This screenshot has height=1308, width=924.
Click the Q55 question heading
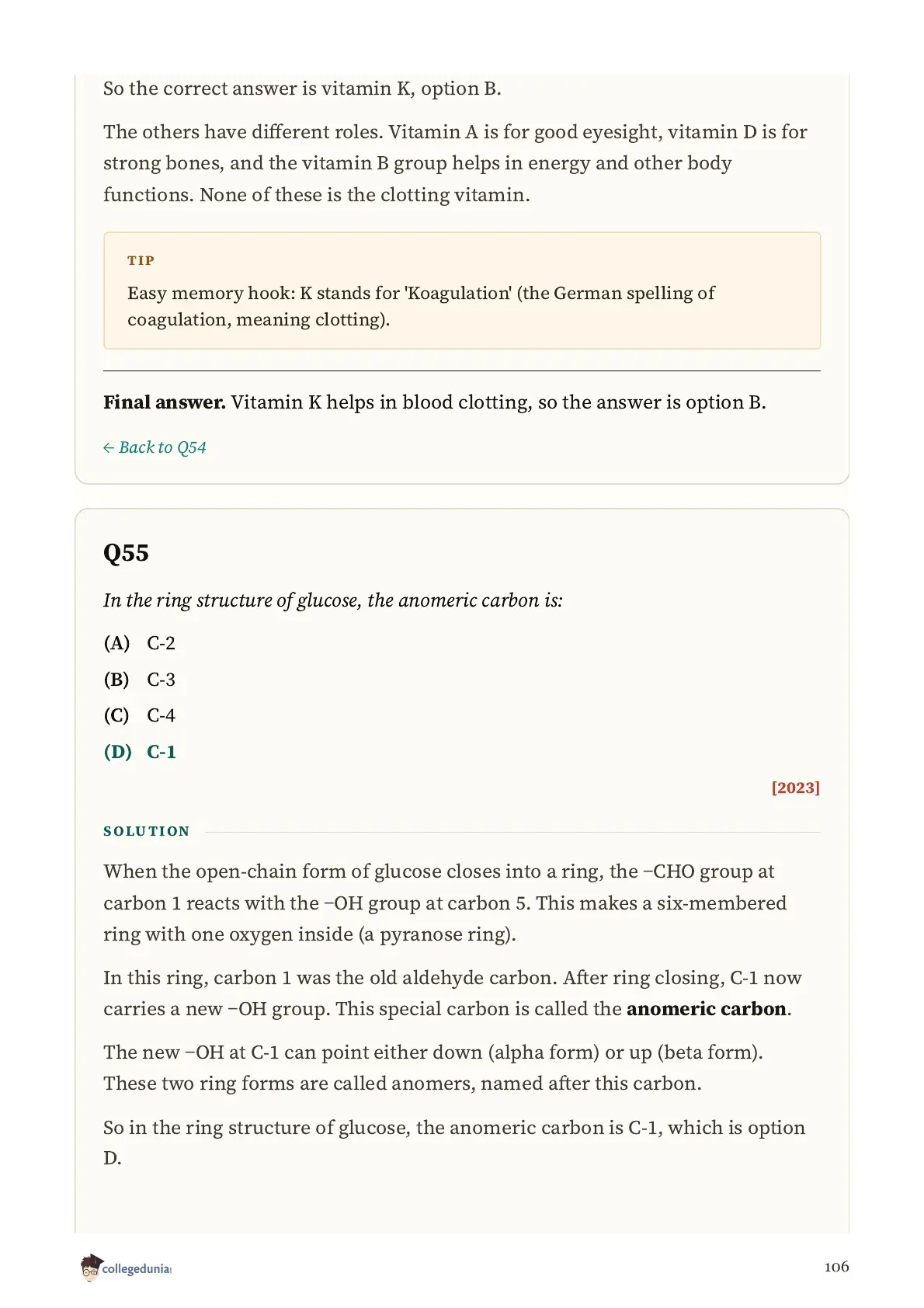(x=126, y=553)
